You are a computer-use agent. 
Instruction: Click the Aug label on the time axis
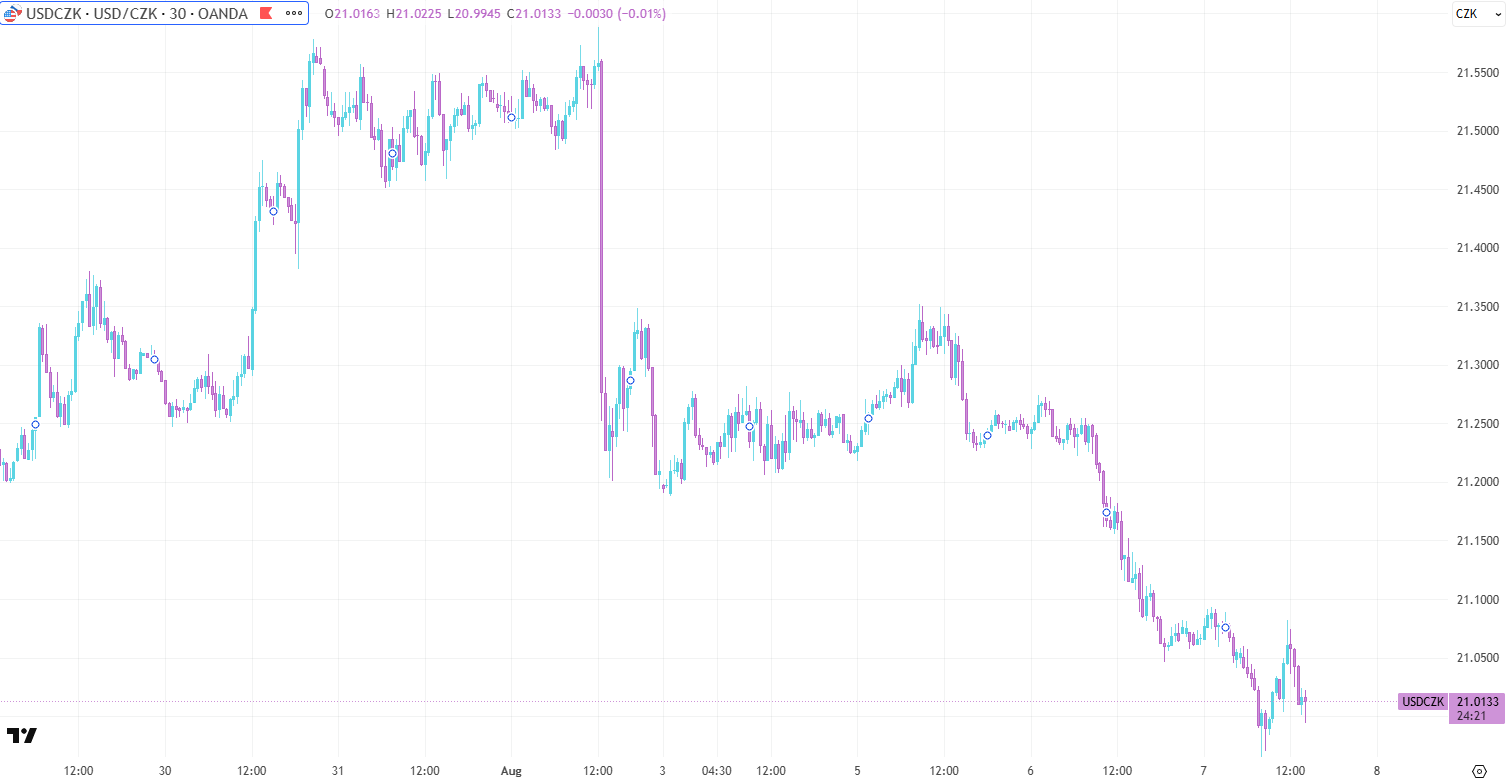click(x=511, y=770)
